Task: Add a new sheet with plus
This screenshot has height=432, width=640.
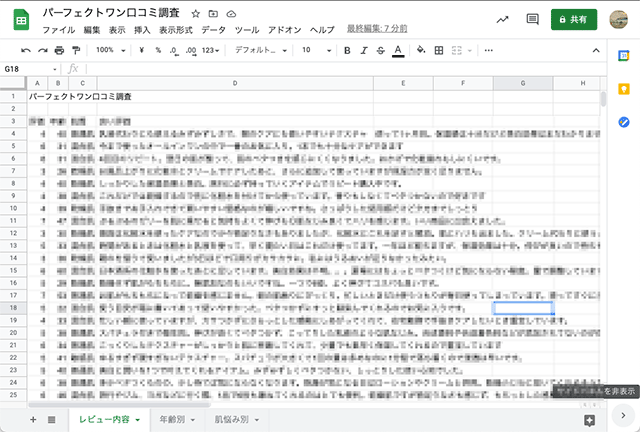Action: 33,419
